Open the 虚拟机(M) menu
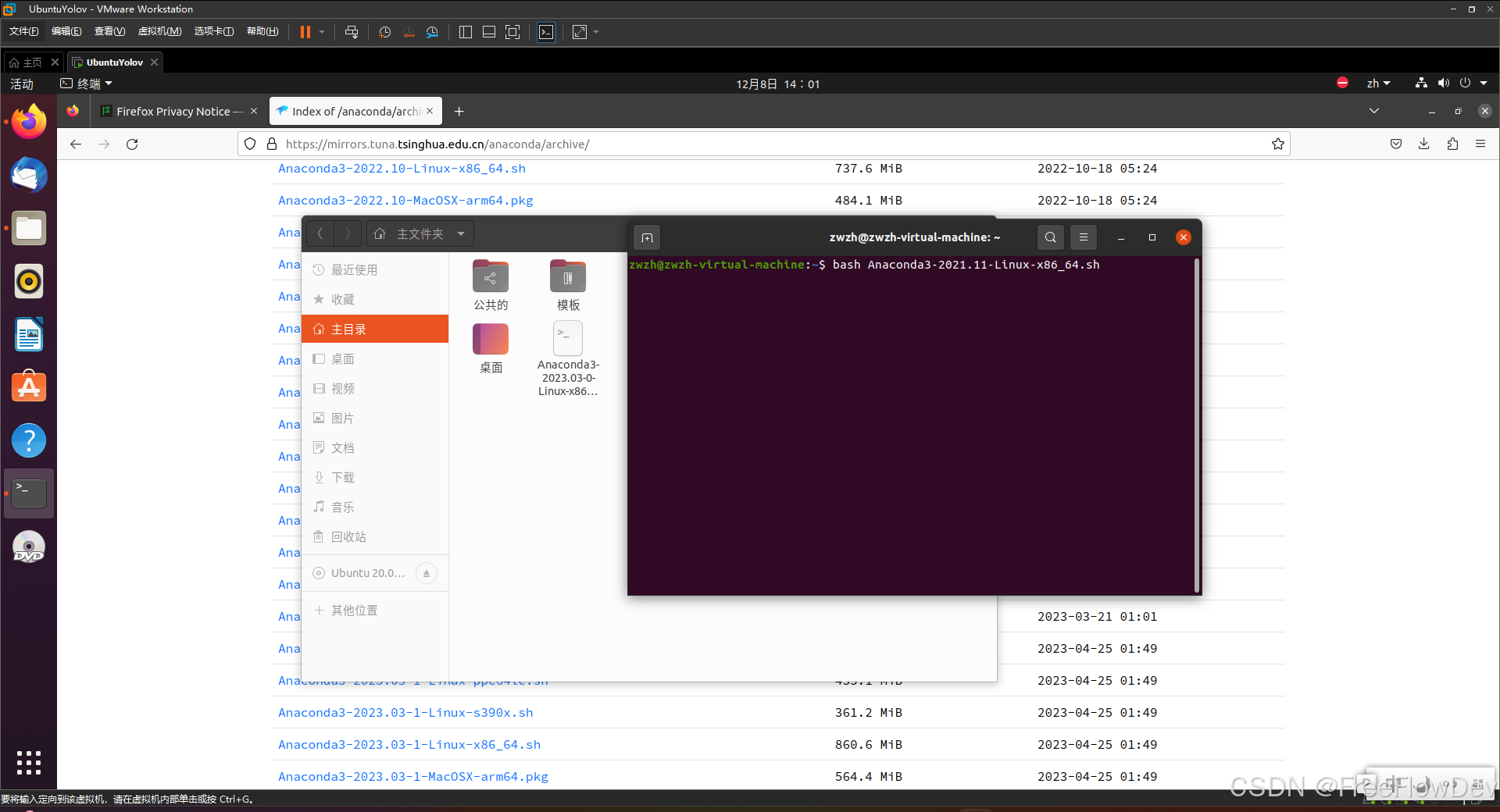Image resolution: width=1500 pixels, height=812 pixels. point(159,31)
